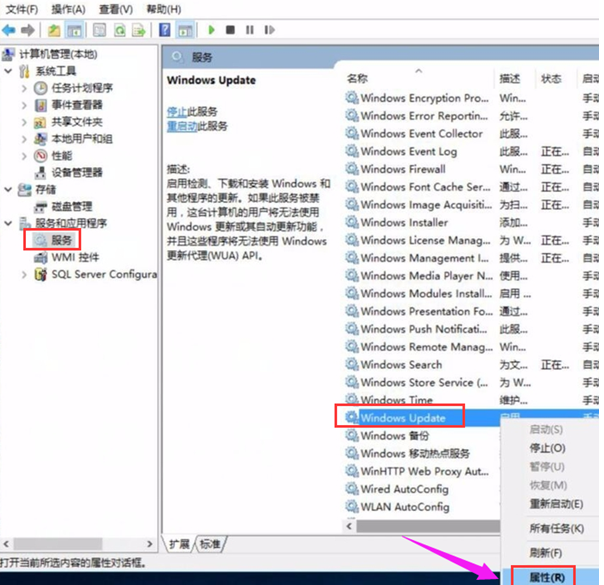Select 设备管理器 in the tree

(76, 172)
